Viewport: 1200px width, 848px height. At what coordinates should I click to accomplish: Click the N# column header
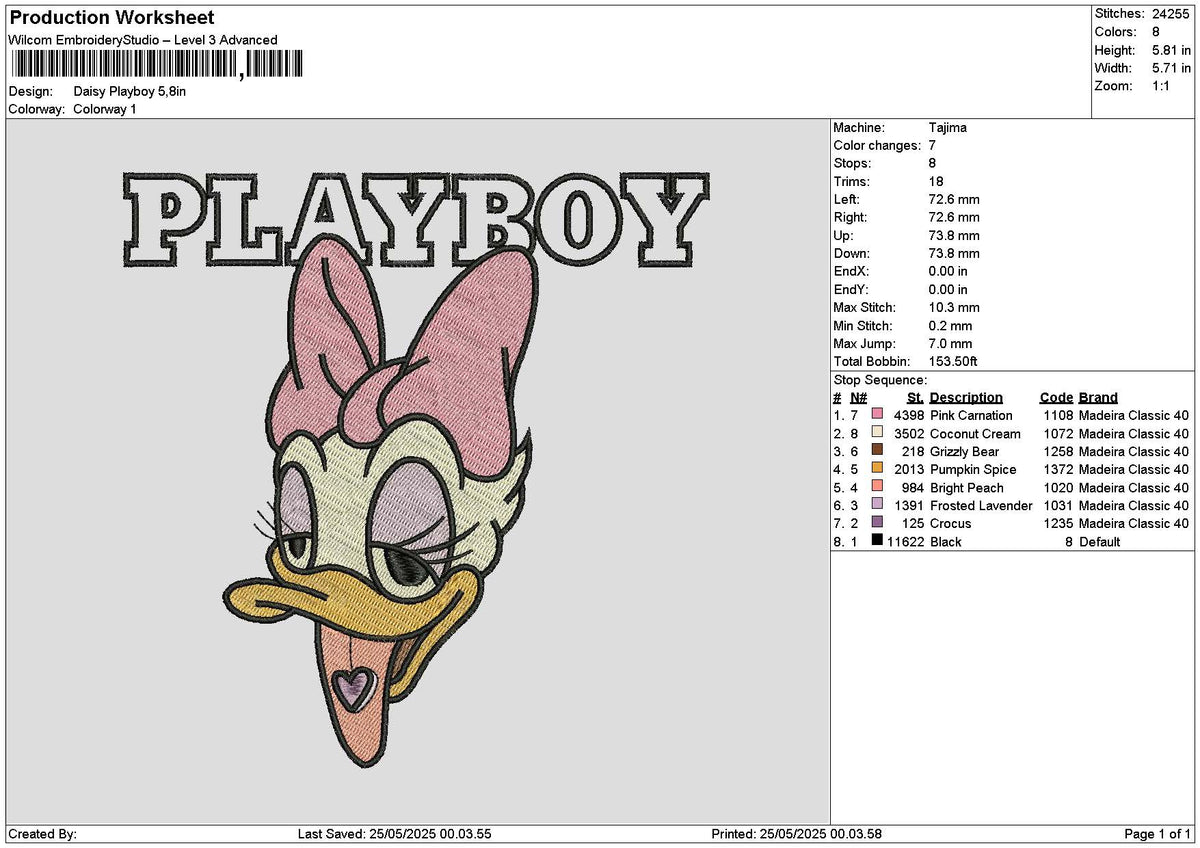click(x=858, y=397)
